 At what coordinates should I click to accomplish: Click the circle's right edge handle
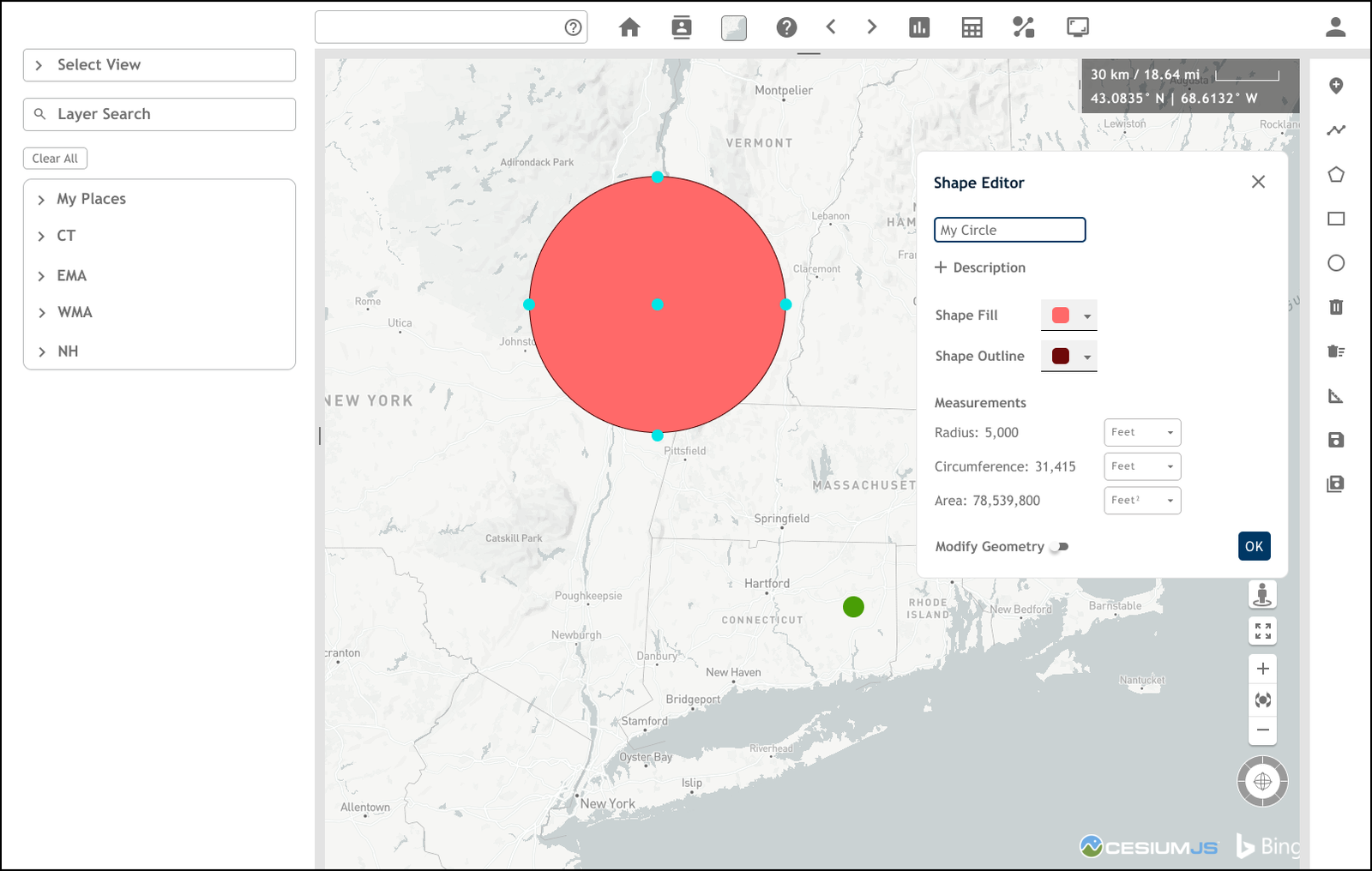(x=785, y=304)
